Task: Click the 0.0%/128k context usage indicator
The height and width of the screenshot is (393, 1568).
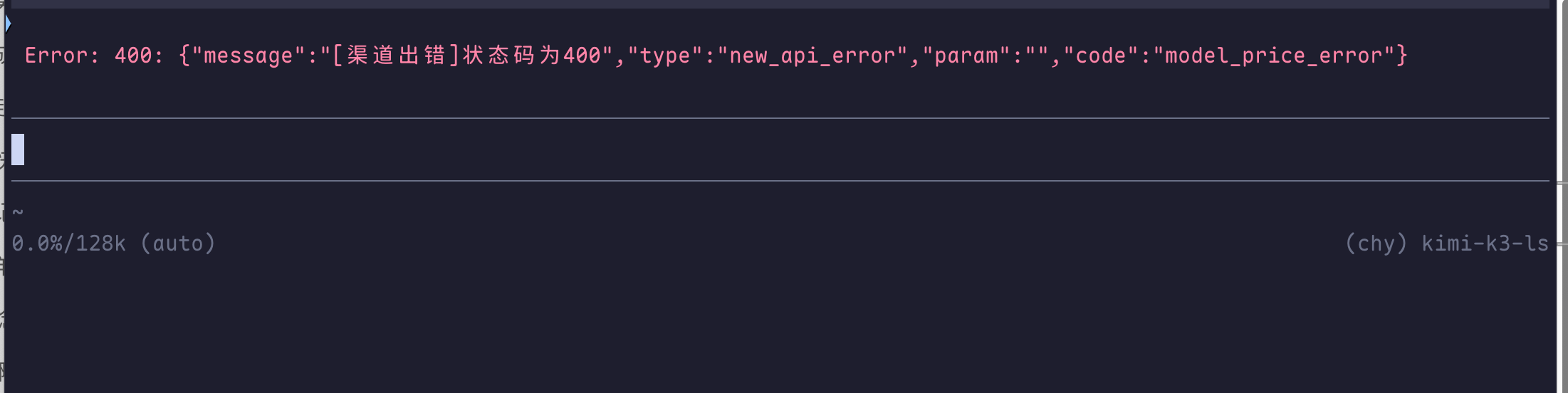Action: (69, 243)
